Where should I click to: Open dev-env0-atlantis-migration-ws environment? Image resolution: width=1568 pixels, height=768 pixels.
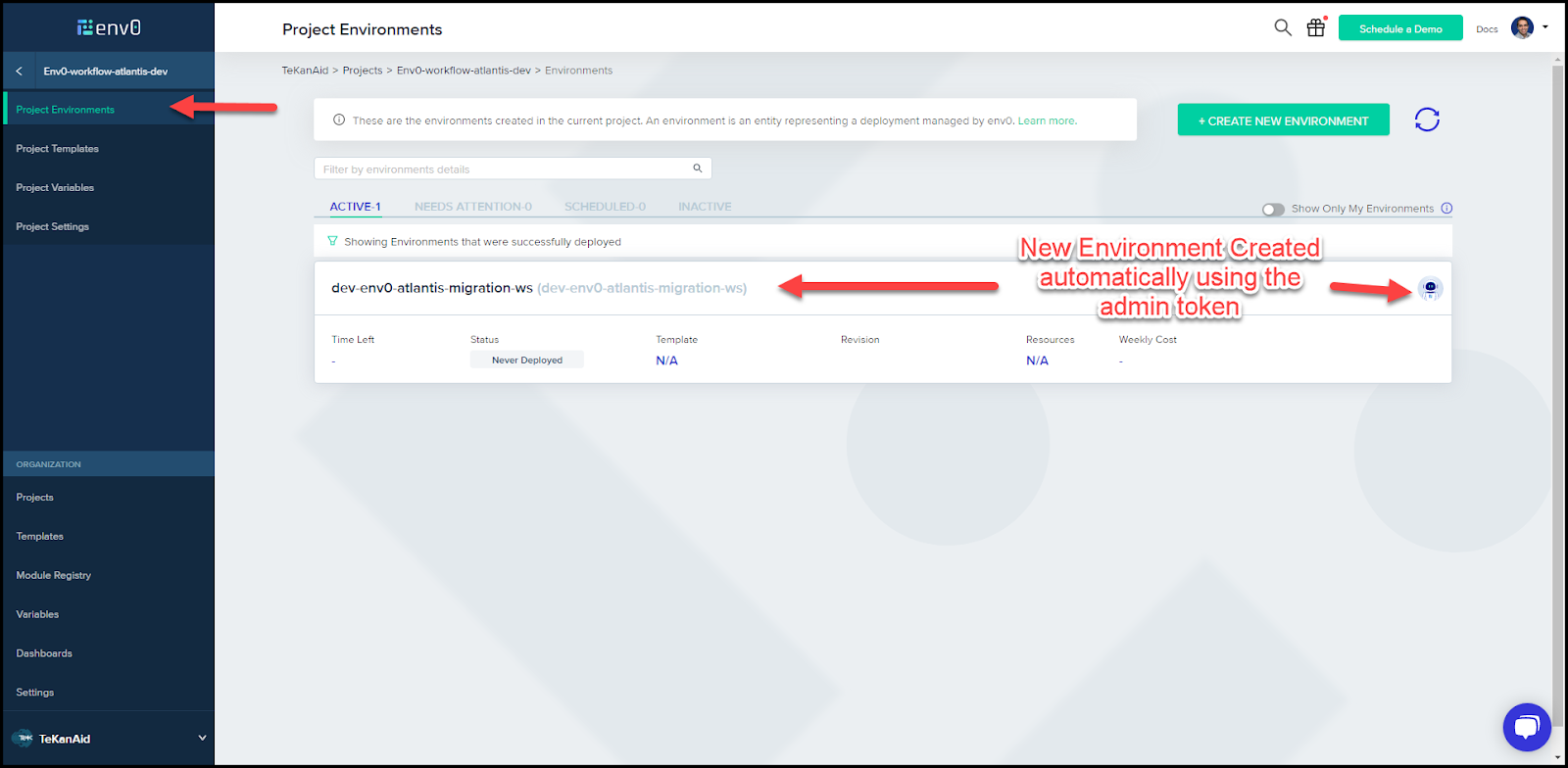pos(432,288)
